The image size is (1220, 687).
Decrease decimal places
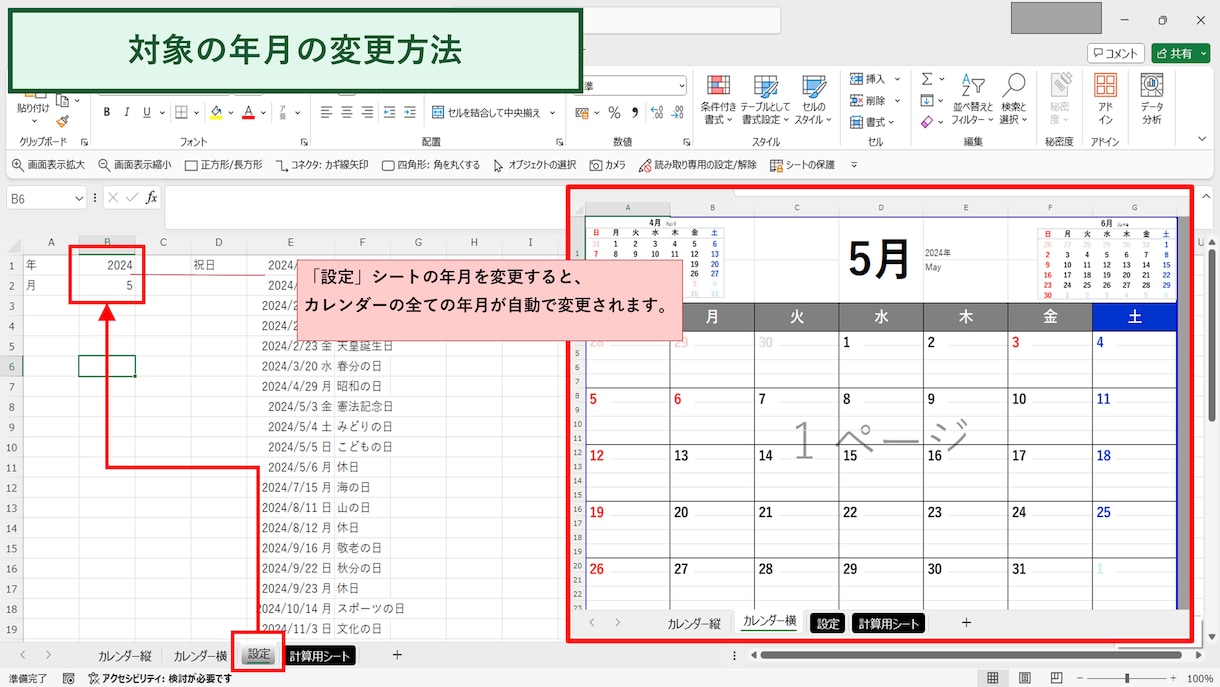coord(678,112)
